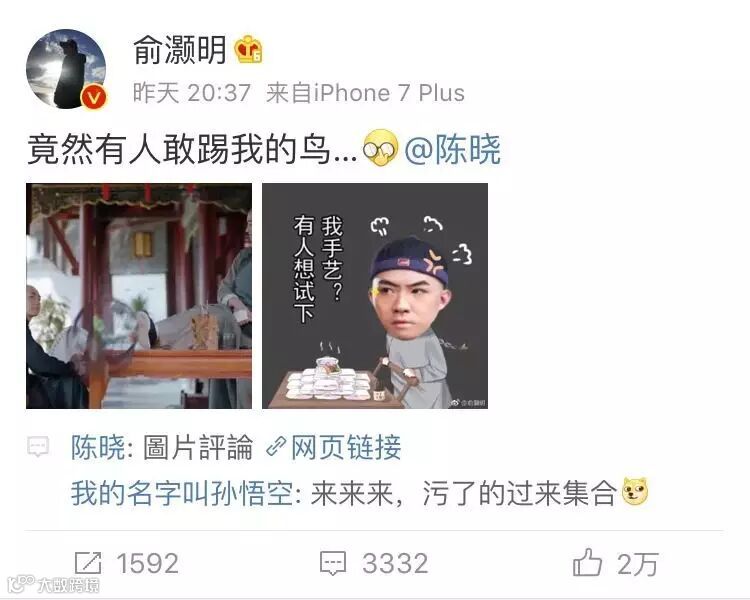Tap the doge emoji in comment

point(635,492)
